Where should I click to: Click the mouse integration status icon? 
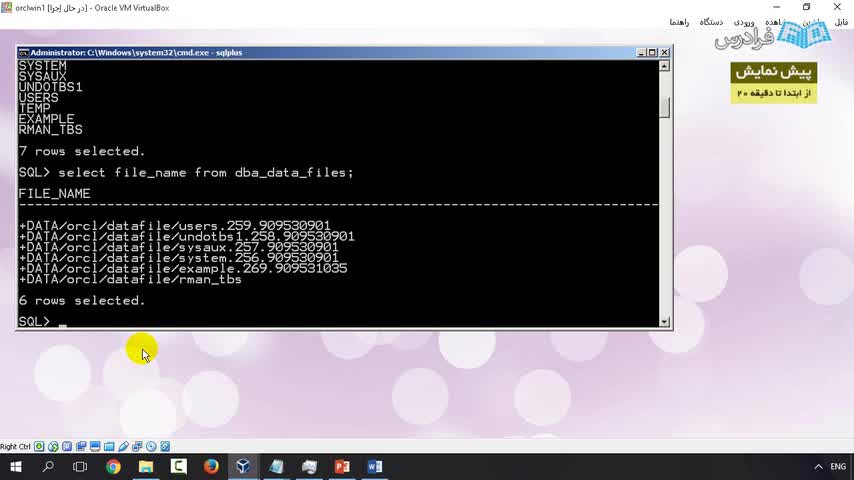click(53, 446)
